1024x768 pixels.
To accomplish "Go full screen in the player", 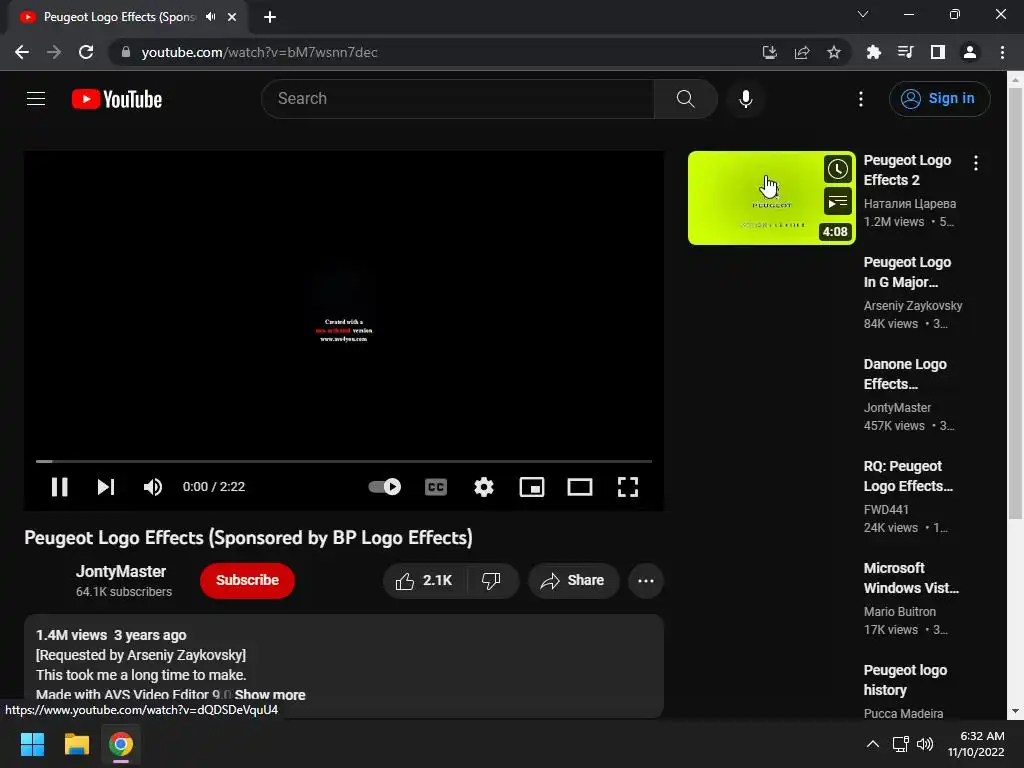I will (628, 487).
